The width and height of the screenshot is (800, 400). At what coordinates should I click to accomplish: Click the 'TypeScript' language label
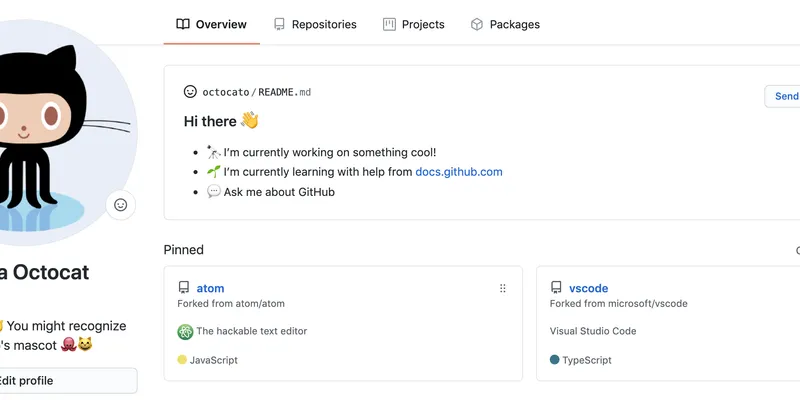(587, 360)
